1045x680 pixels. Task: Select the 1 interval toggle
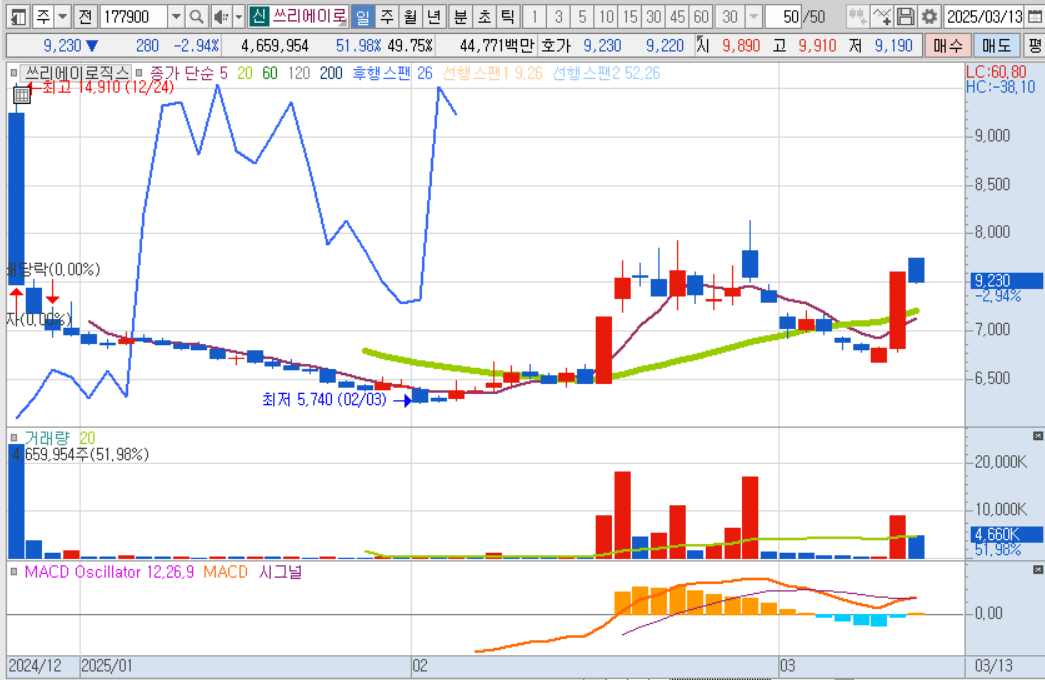tap(534, 17)
